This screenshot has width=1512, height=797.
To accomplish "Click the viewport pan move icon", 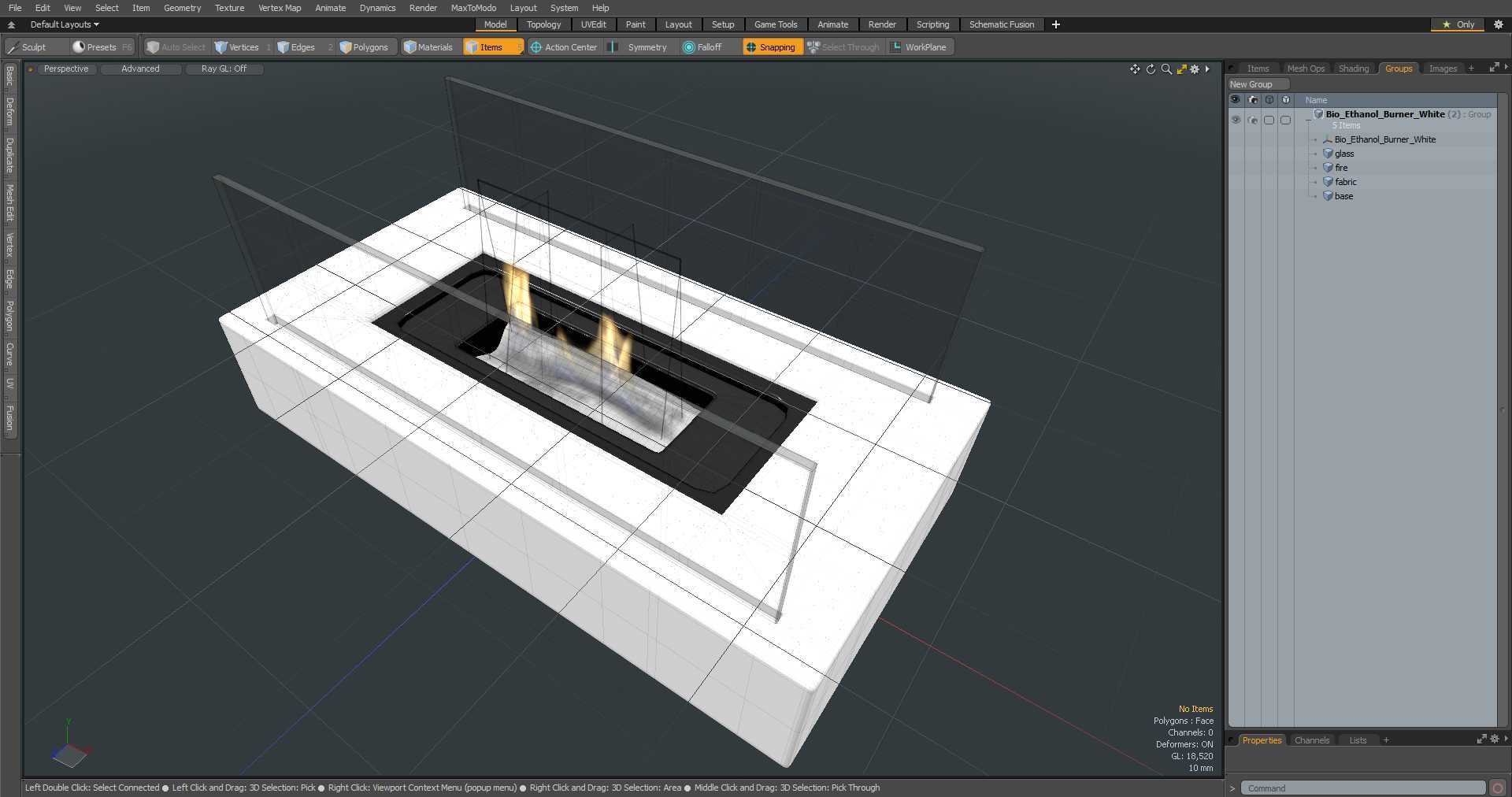I will pyautogui.click(x=1135, y=69).
